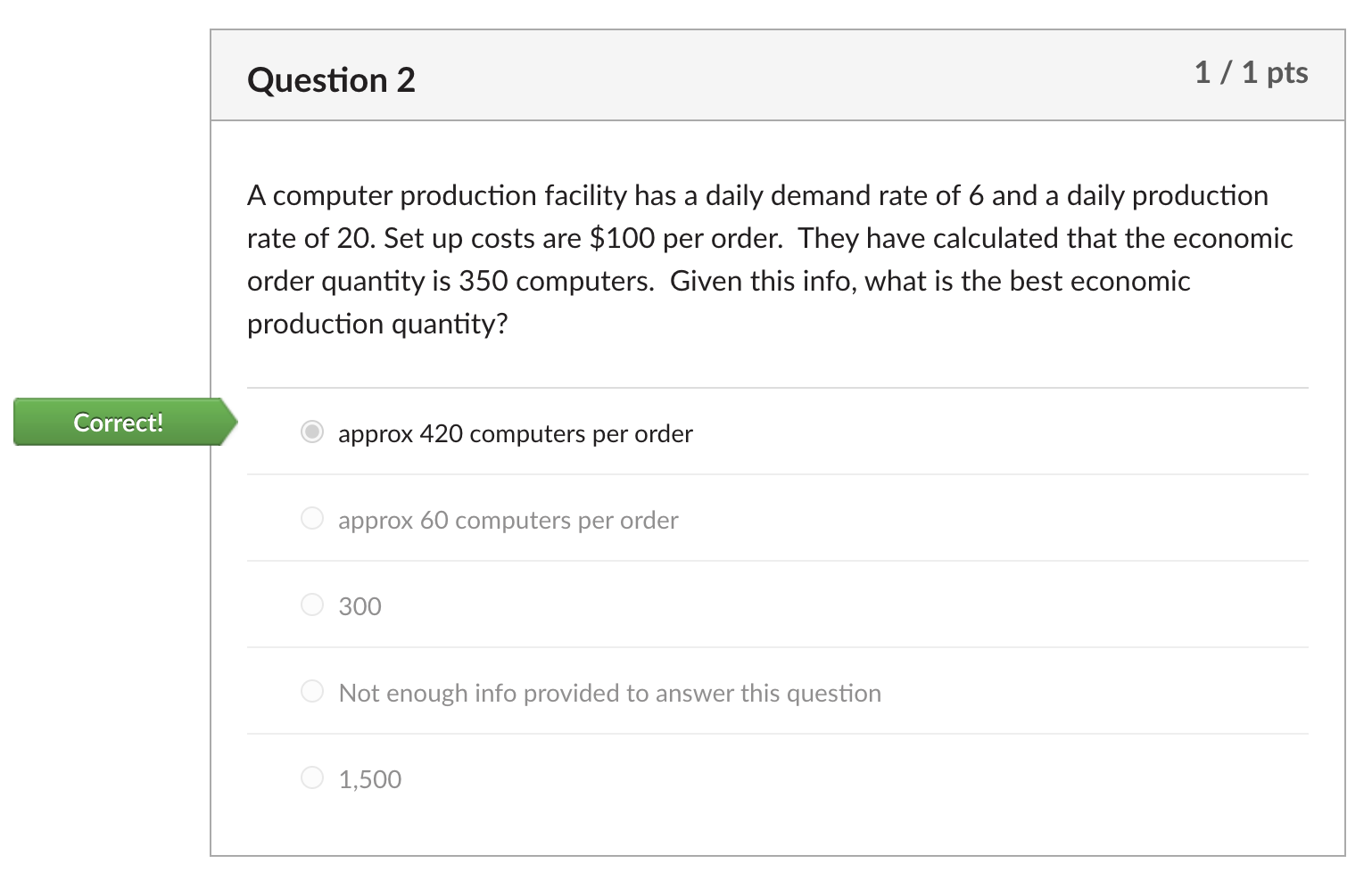Click the answer text approx 420 computers per order
This screenshot has height=888, width=1372.
click(x=515, y=434)
